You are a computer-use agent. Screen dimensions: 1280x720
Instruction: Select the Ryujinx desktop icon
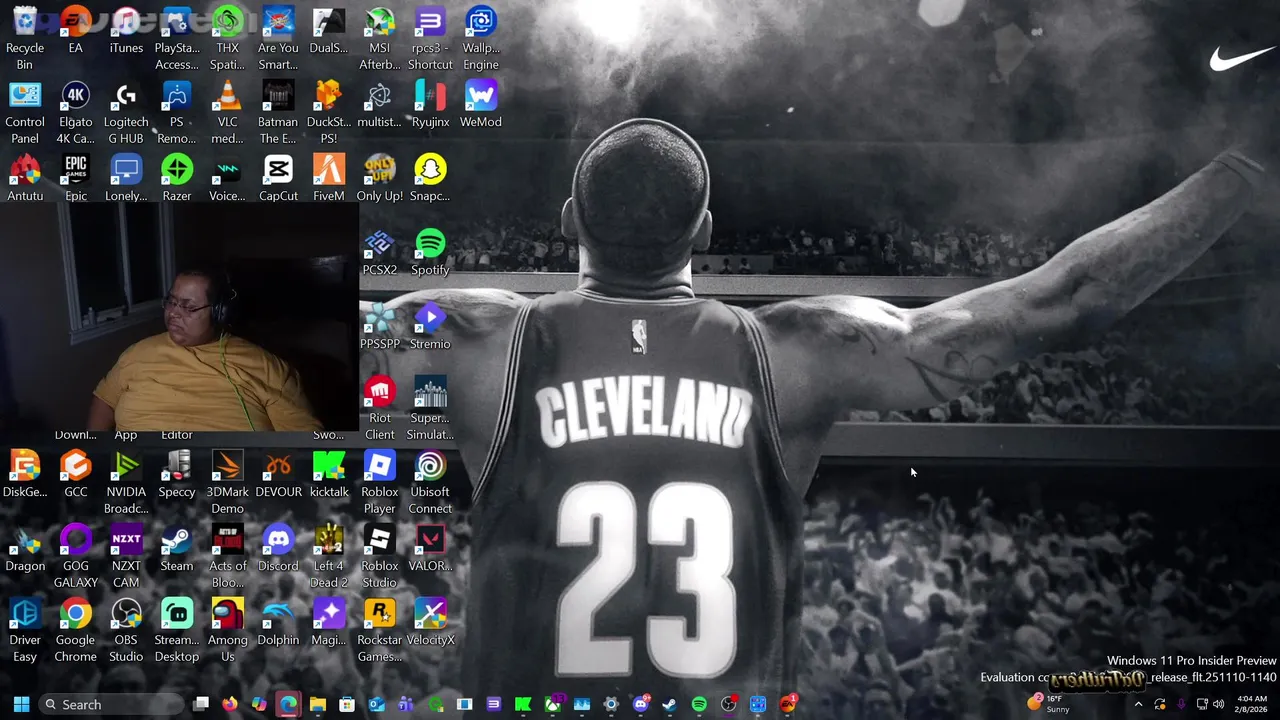click(430, 104)
